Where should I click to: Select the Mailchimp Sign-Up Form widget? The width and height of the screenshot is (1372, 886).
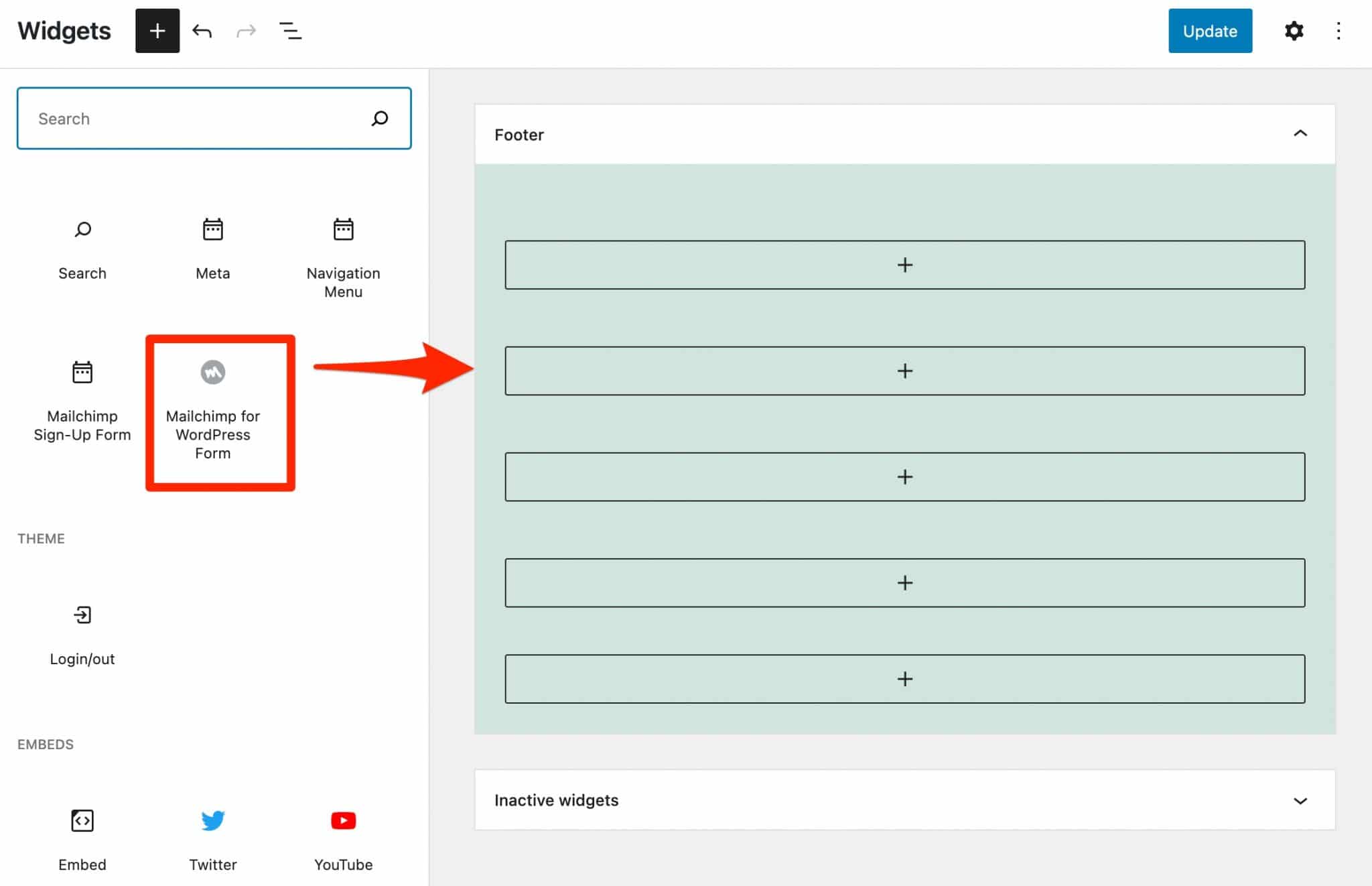point(82,402)
